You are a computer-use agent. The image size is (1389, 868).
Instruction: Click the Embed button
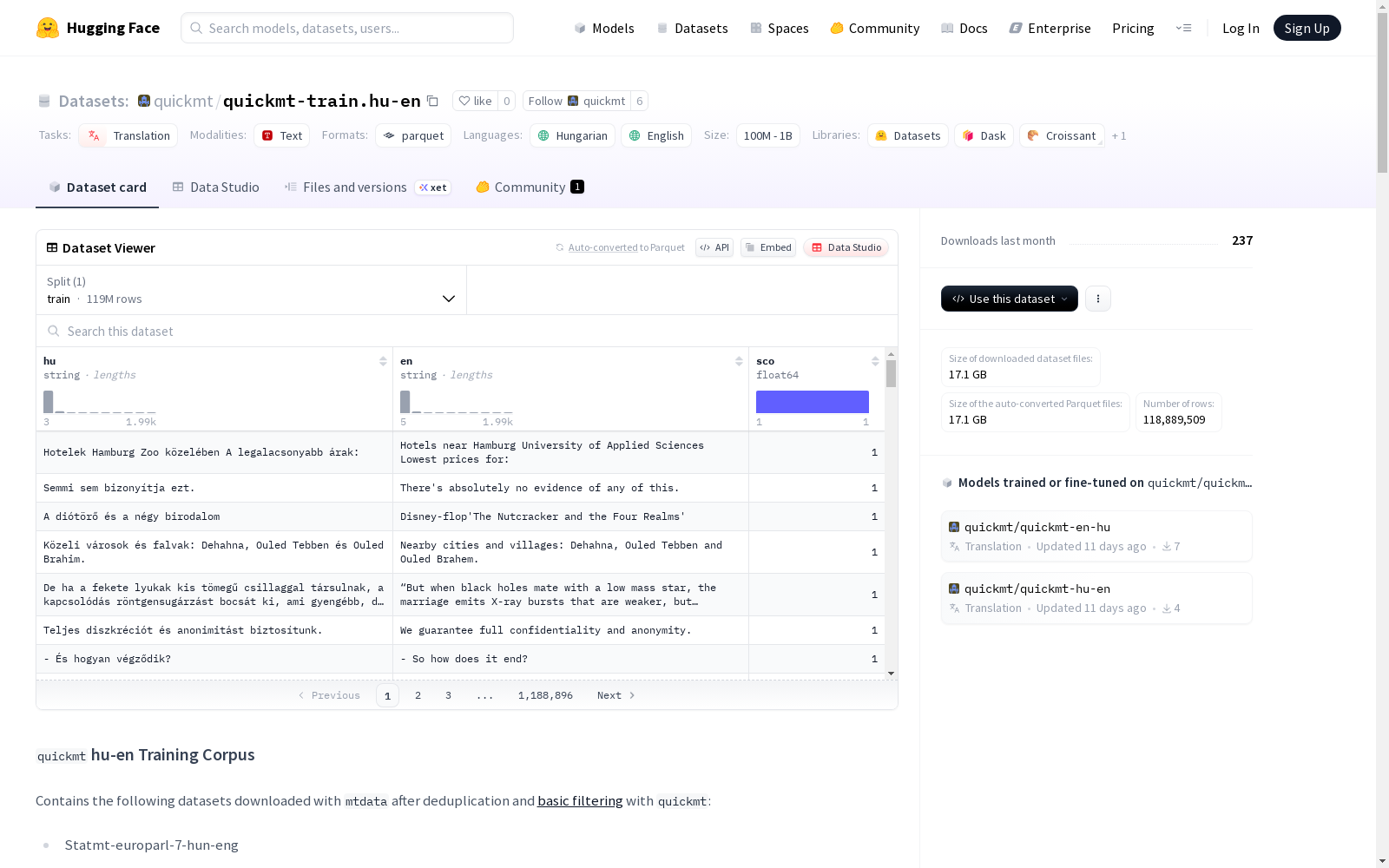pos(768,247)
